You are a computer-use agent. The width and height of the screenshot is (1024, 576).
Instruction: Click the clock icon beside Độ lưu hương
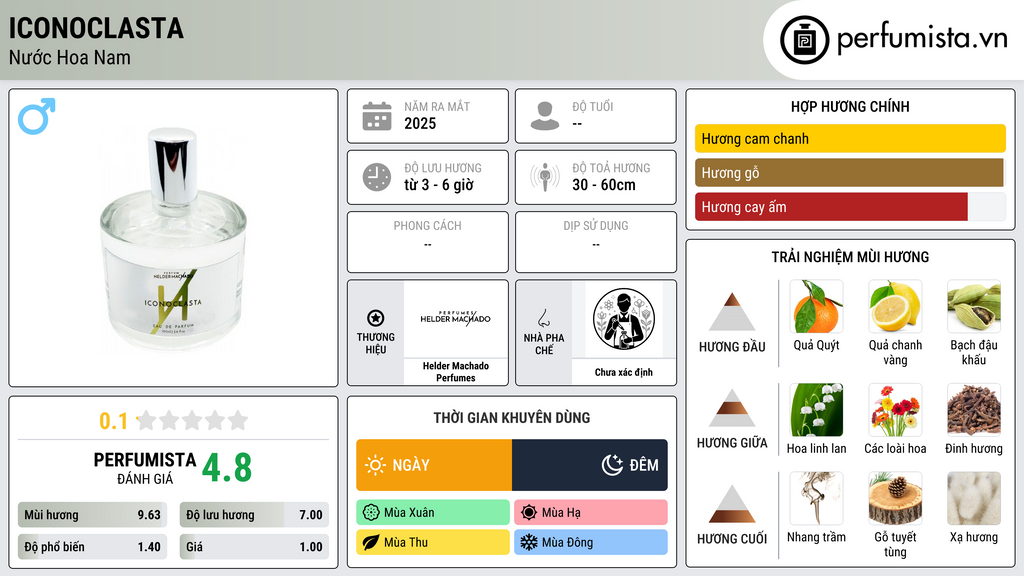pos(377,177)
